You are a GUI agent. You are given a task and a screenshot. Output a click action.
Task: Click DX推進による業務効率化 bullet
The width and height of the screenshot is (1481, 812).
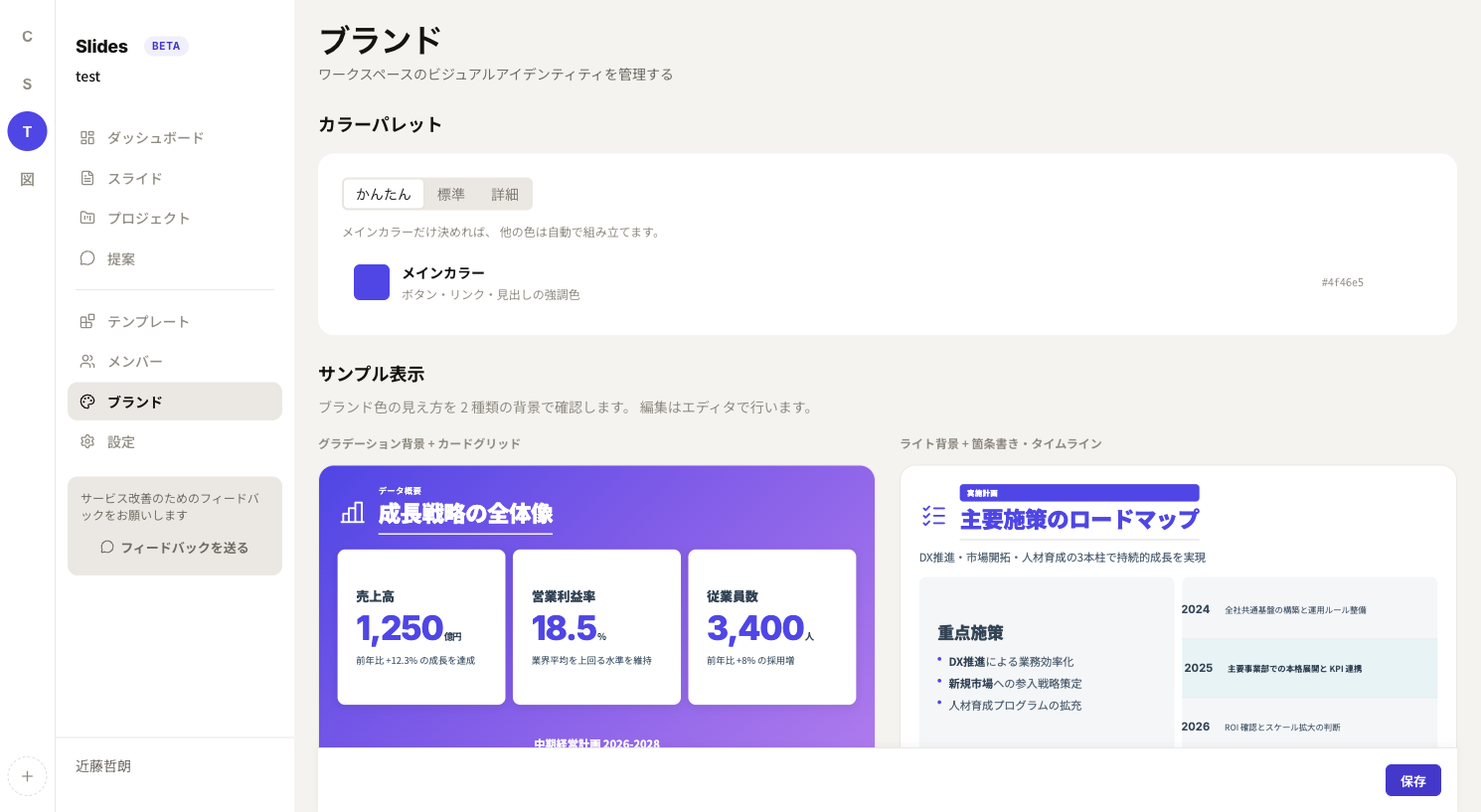click(x=1011, y=662)
